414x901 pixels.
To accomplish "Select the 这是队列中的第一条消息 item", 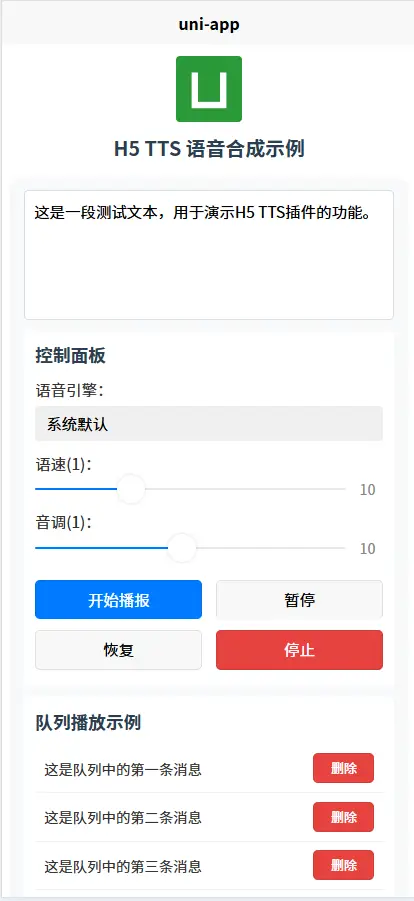I will point(123,769).
